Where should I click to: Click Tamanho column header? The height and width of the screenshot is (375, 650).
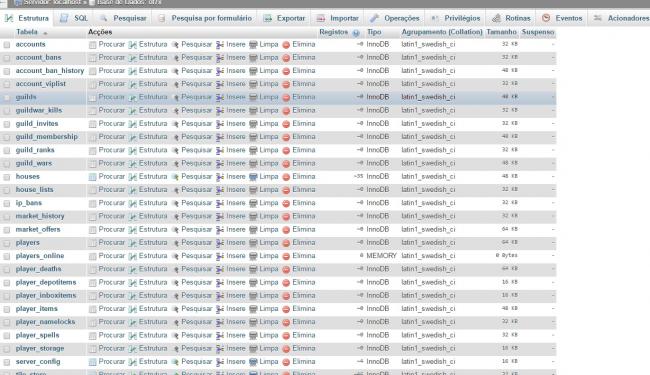click(501, 32)
